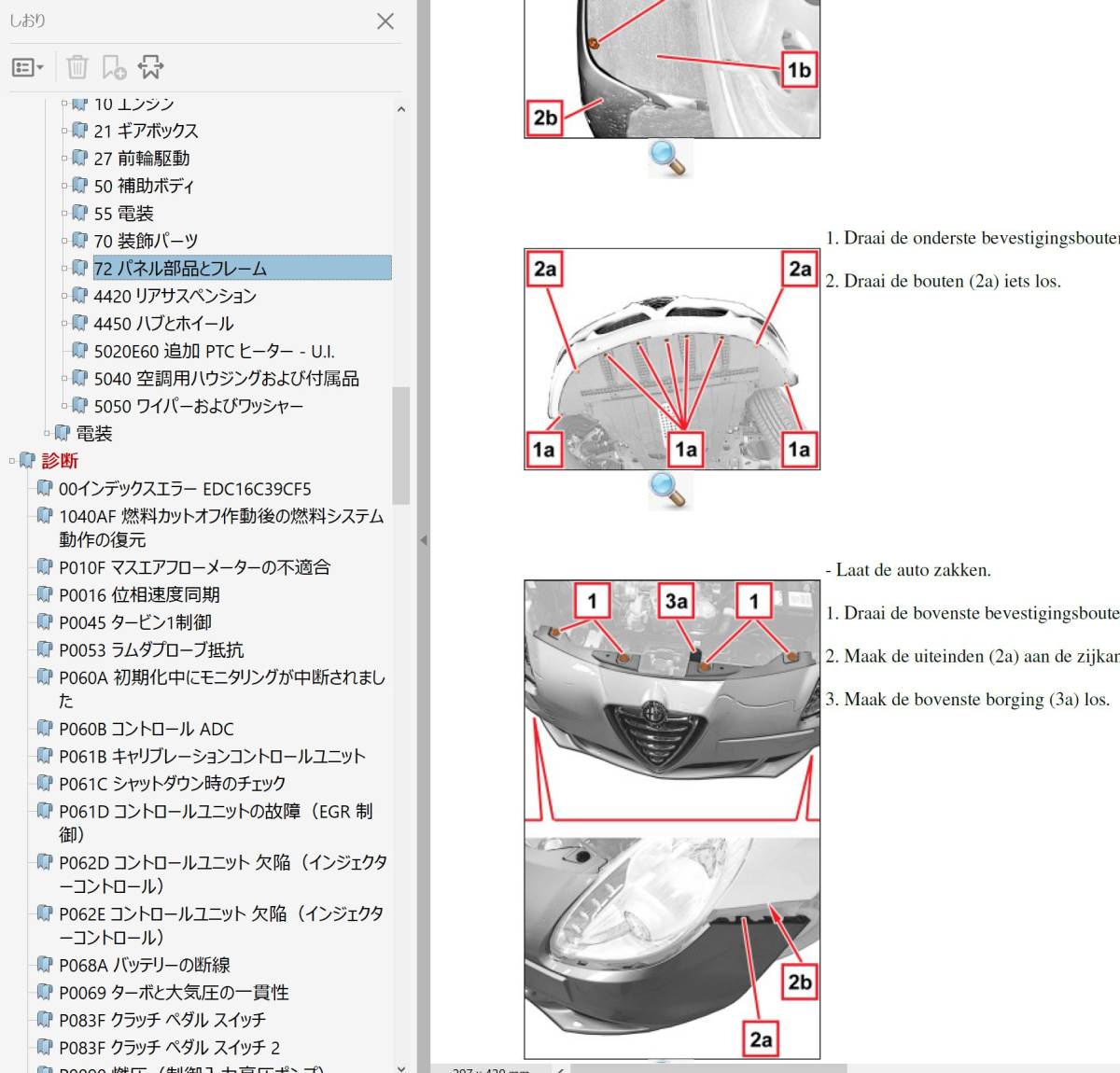
Task: Select the 72 パネル部品とフレーム bookmark
Action: point(180,269)
